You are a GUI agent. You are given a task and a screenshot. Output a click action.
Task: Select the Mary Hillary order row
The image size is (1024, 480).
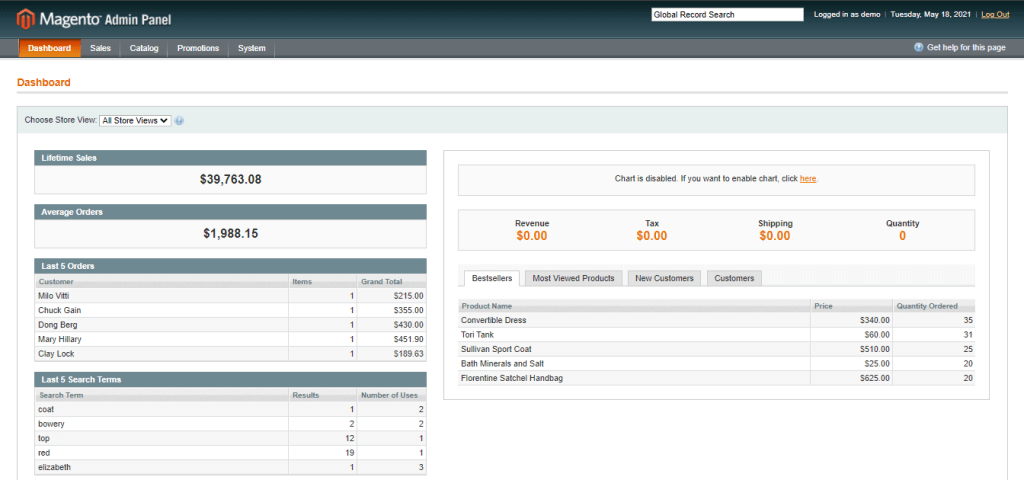point(230,339)
